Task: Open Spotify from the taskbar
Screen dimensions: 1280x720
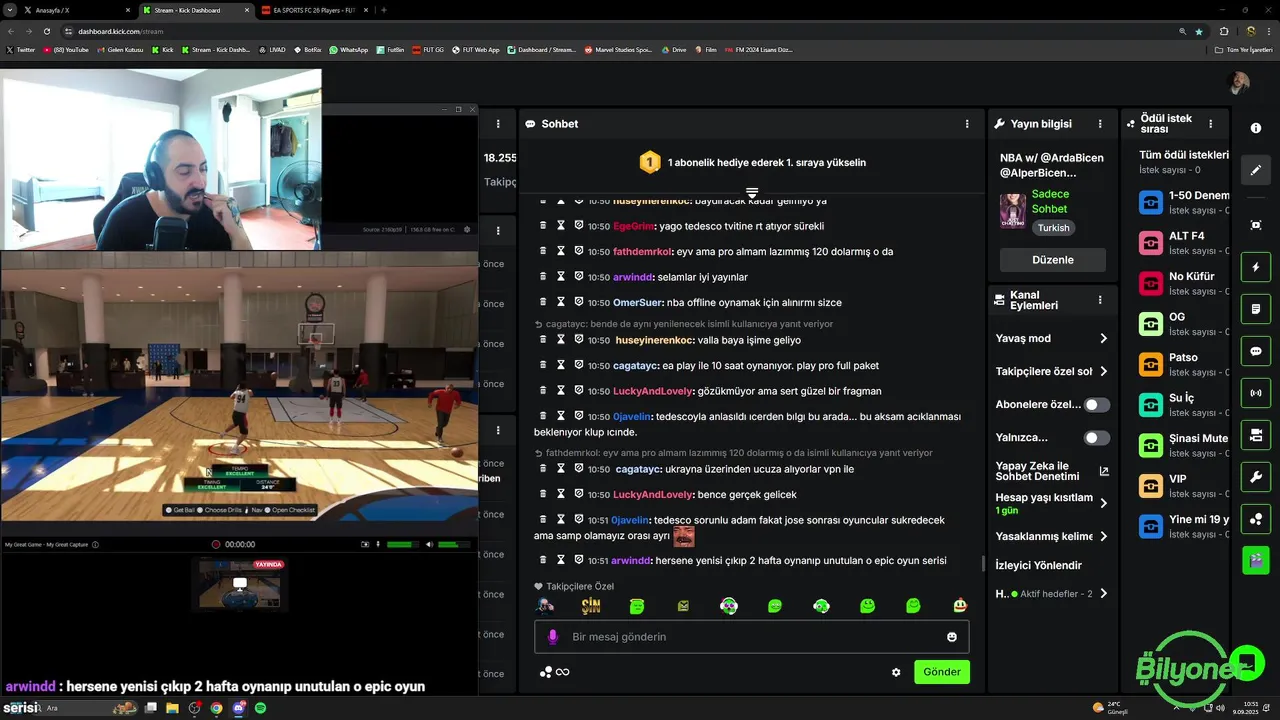Action: pos(260,708)
